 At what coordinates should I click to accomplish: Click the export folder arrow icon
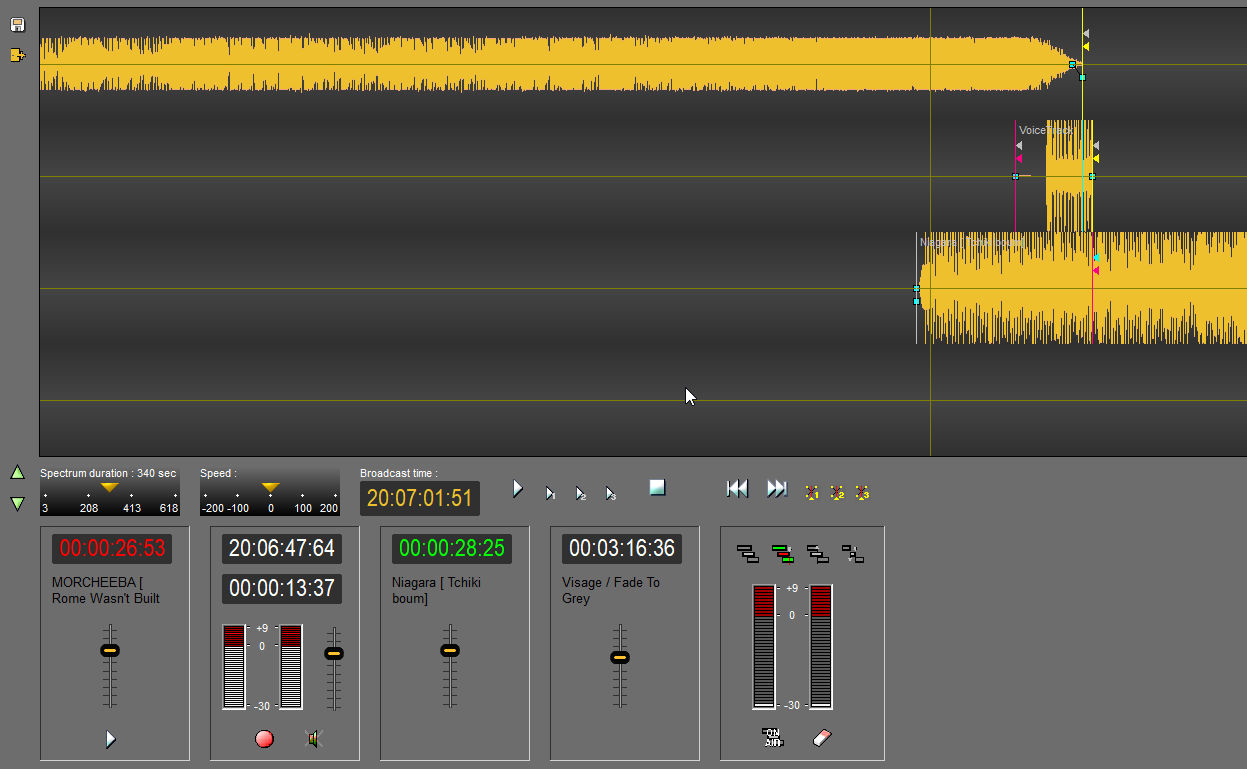coord(17,55)
